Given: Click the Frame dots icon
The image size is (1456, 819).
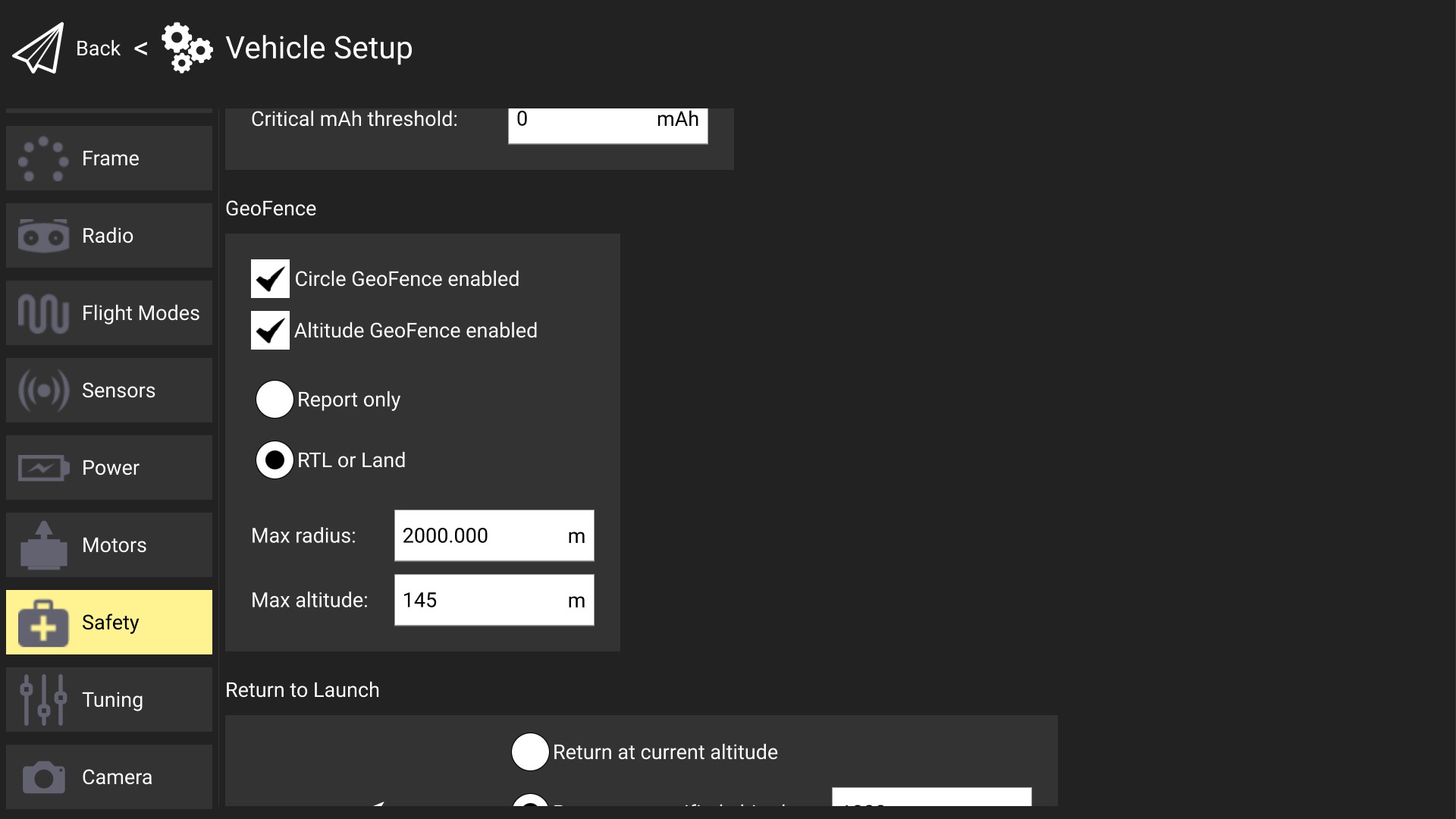Looking at the screenshot, I should 43,158.
